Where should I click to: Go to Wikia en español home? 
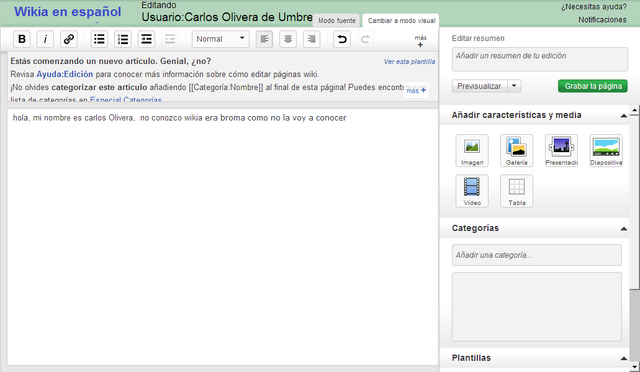[68, 12]
